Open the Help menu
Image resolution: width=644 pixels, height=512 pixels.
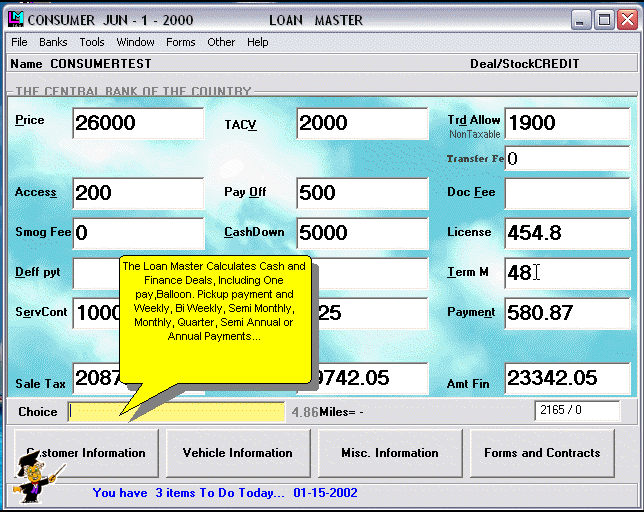(258, 42)
